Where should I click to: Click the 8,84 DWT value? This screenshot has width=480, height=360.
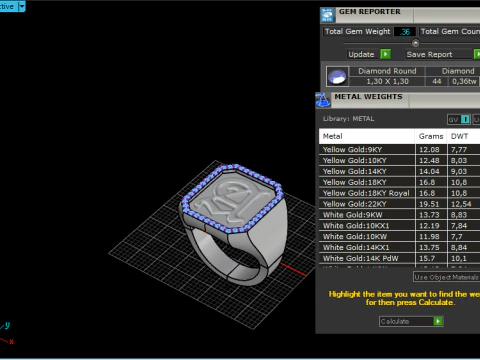click(459, 248)
